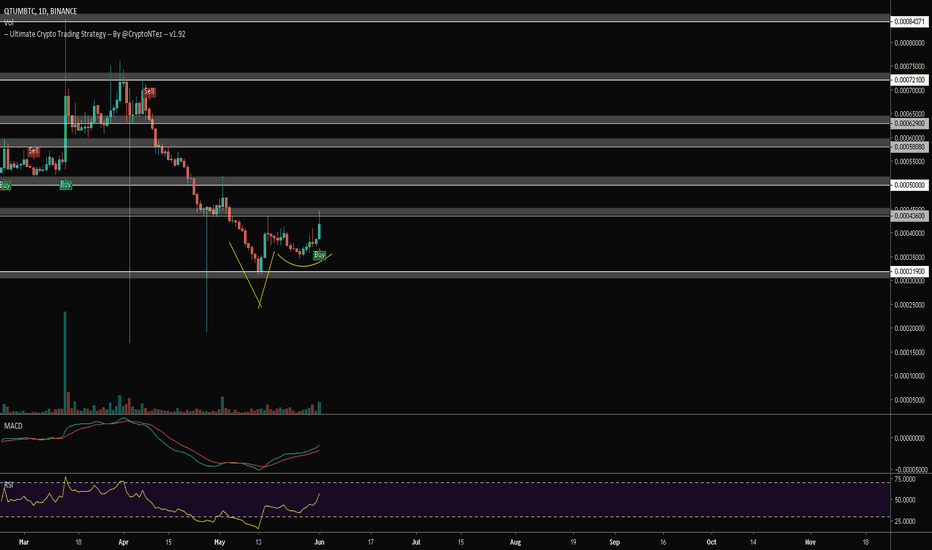Click the 19 date tick after Aug

[573, 542]
